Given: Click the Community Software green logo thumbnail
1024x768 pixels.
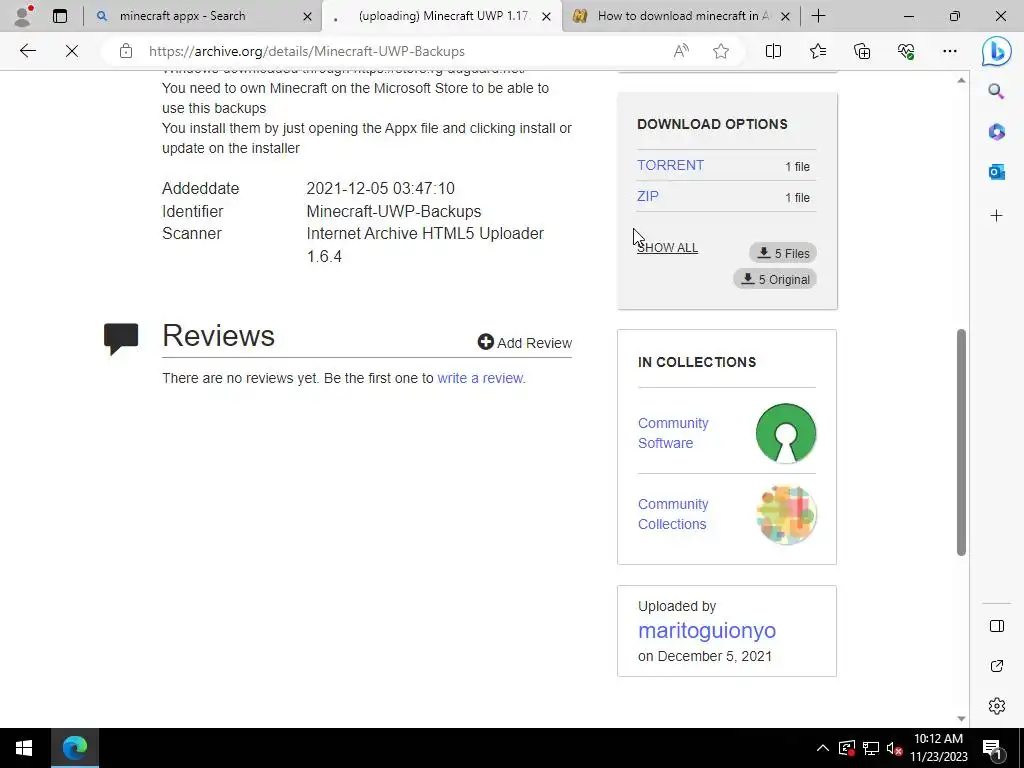Looking at the screenshot, I should [786, 433].
